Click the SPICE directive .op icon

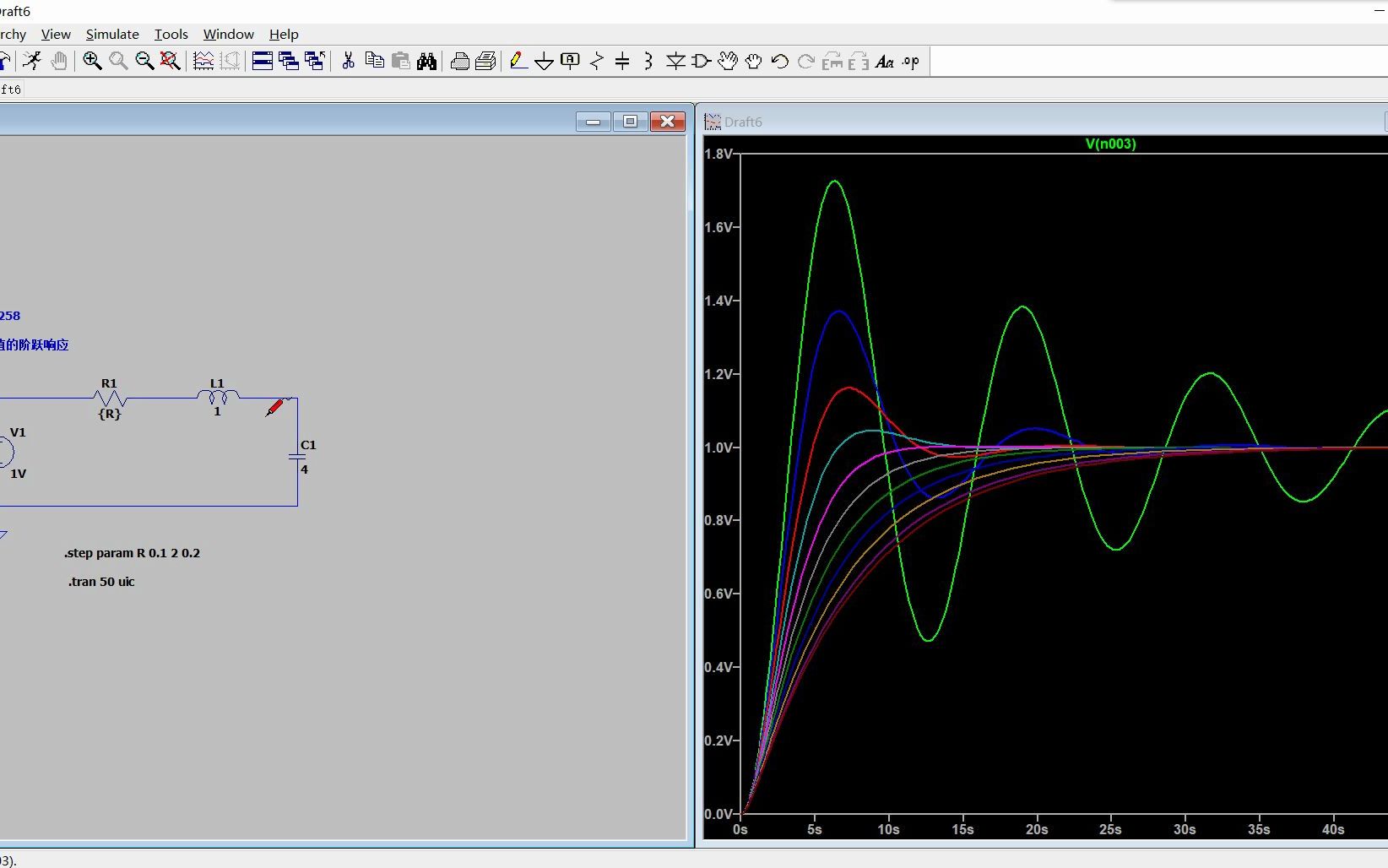[910, 61]
